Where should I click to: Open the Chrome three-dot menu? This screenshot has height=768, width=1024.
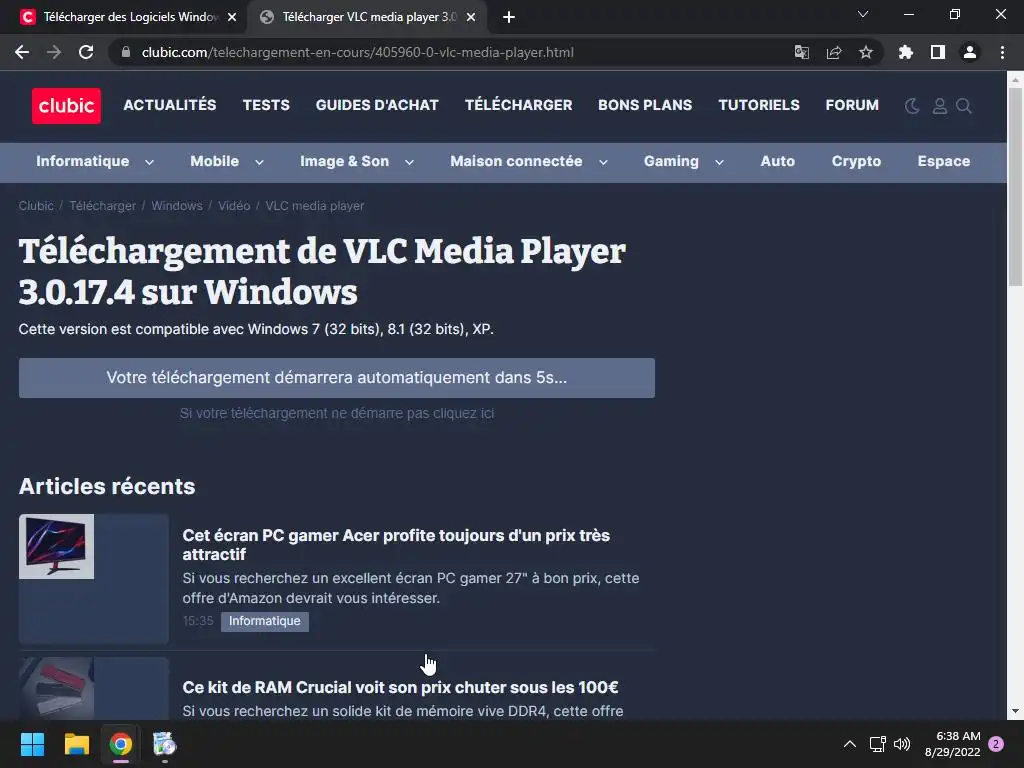[1002, 52]
